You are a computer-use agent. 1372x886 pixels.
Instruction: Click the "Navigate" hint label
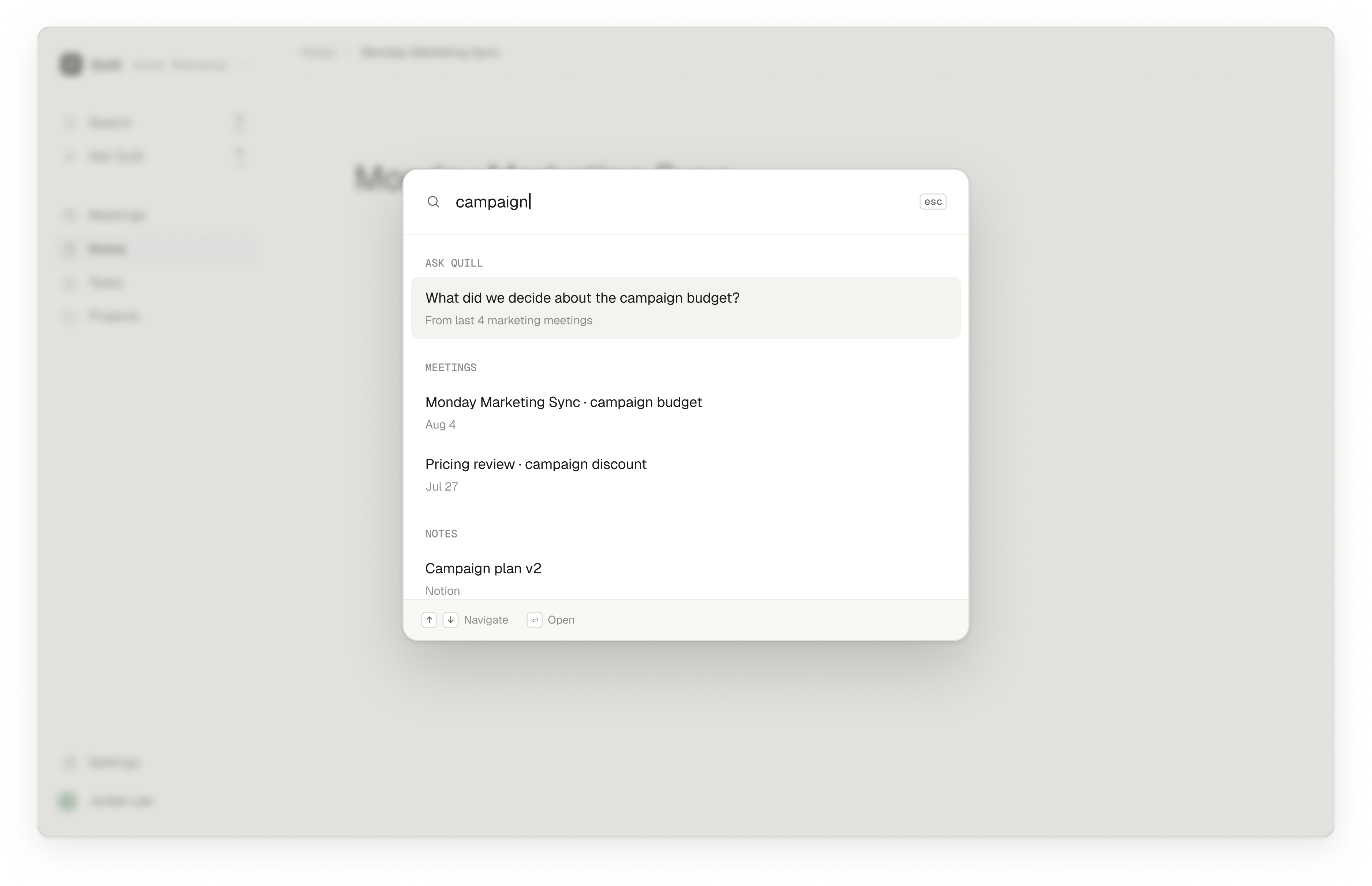pos(486,619)
